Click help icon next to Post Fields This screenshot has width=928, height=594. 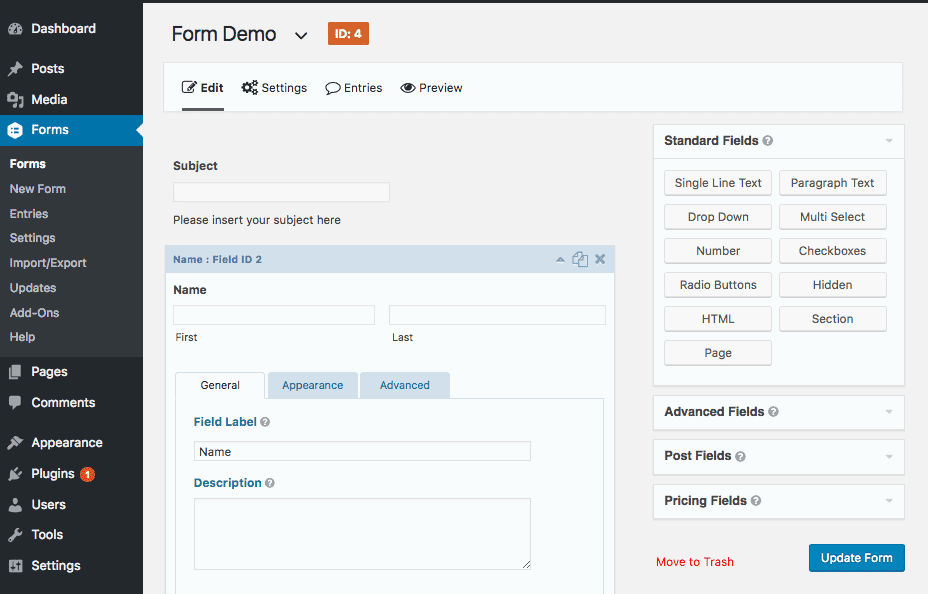click(x=740, y=456)
